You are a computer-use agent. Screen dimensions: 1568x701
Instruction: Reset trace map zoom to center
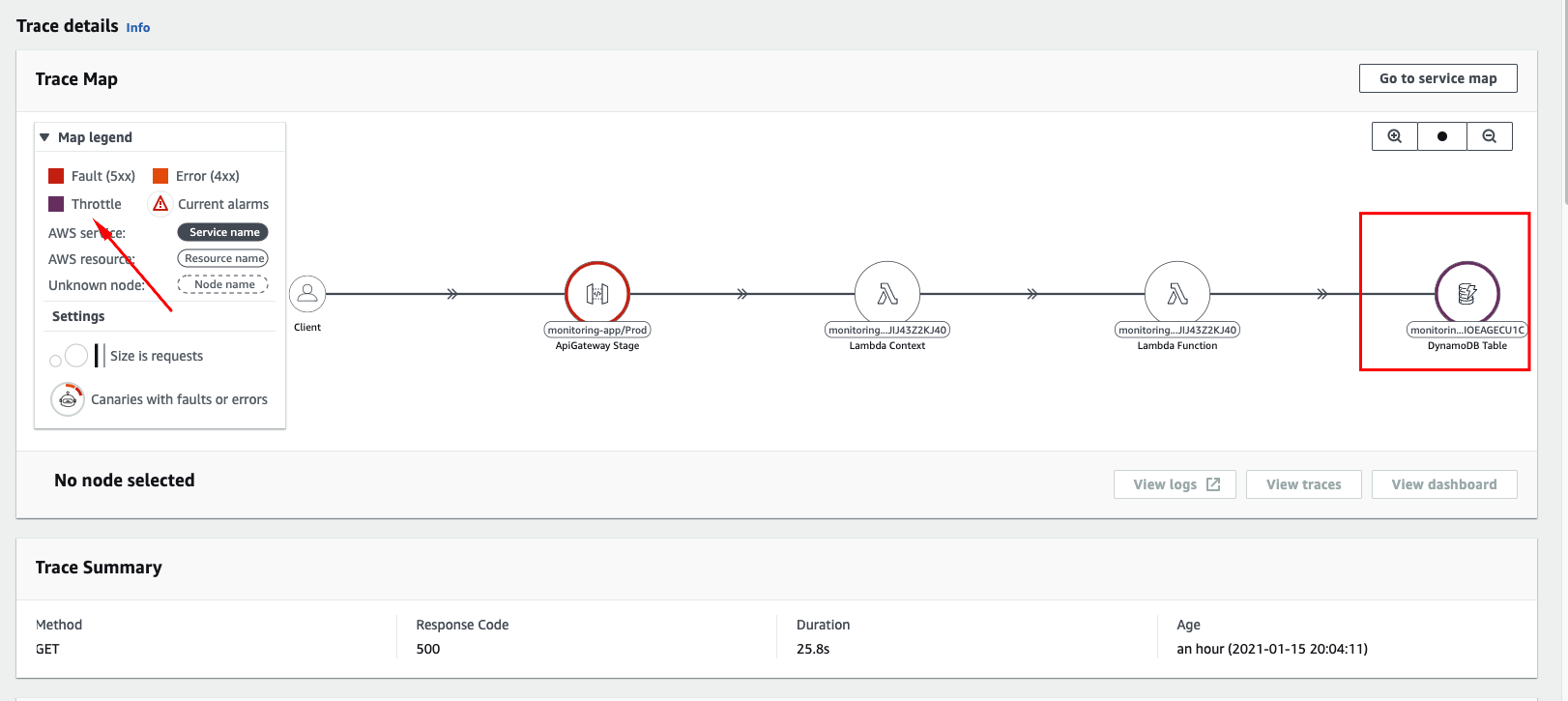tap(1442, 136)
